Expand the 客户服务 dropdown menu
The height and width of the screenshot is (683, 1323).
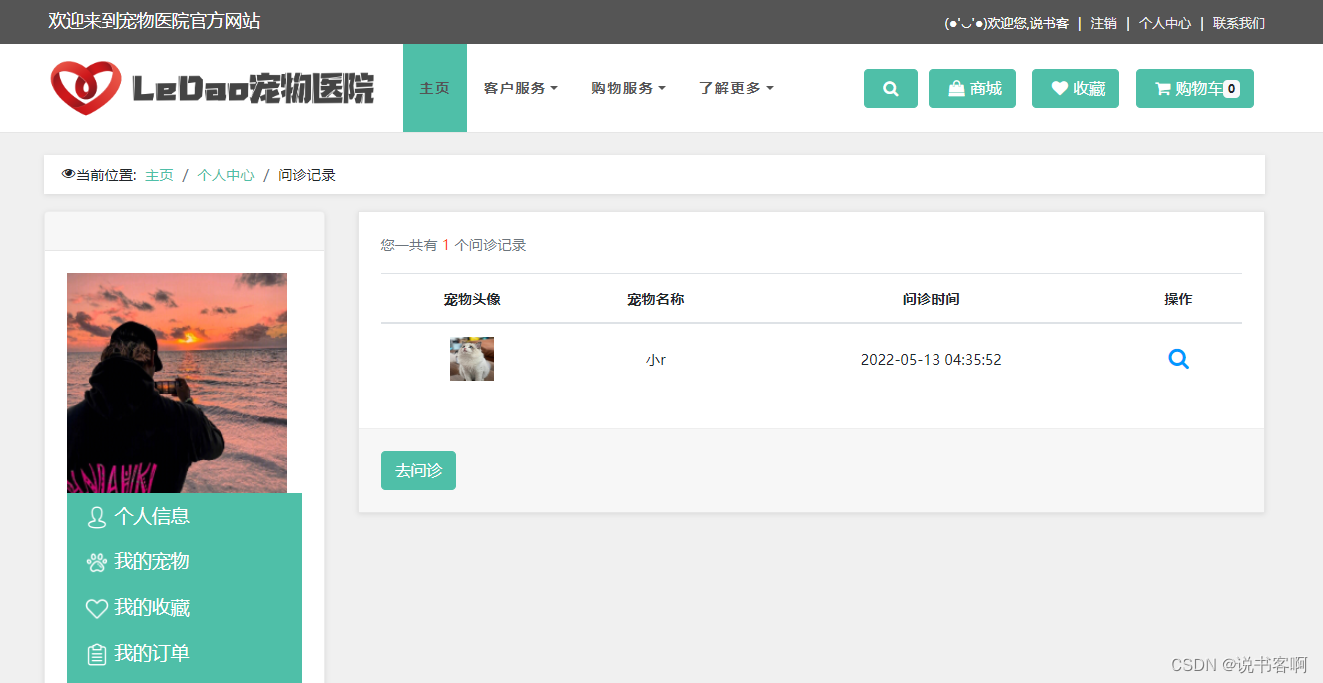(521, 88)
